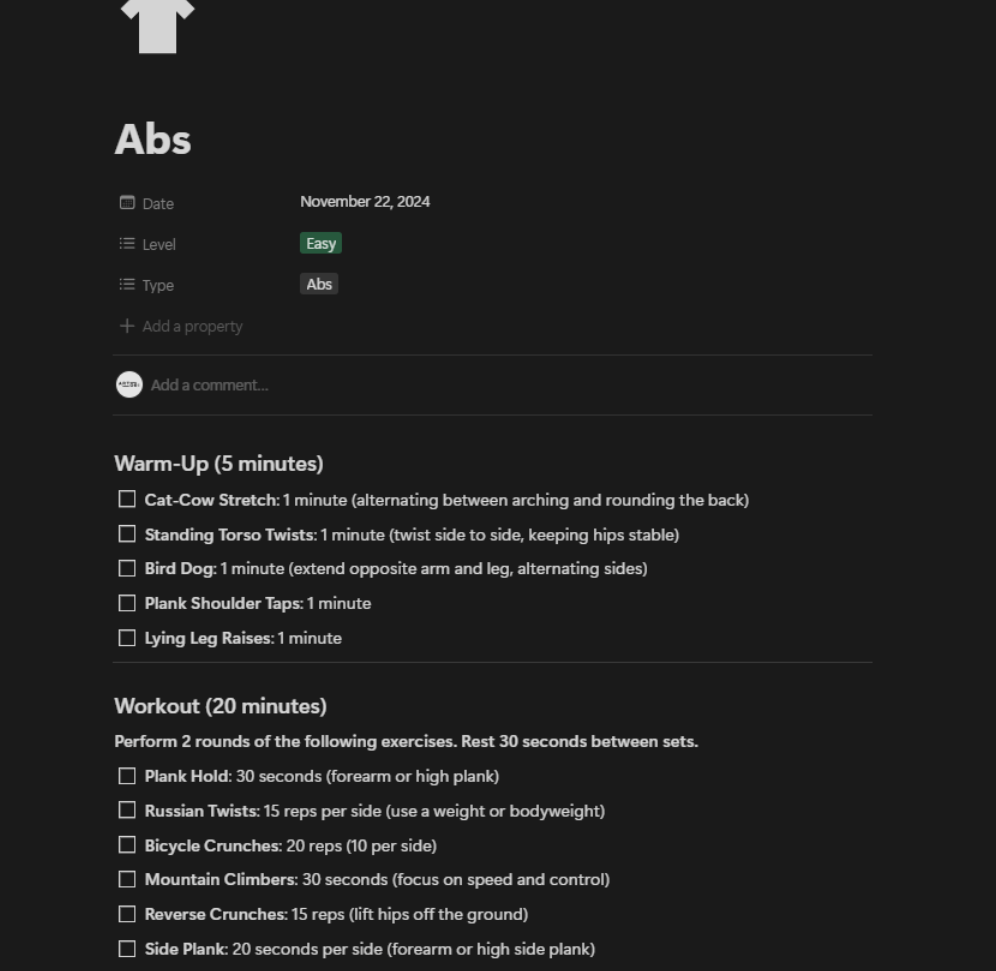Image resolution: width=996 pixels, height=971 pixels.
Task: Mark Bicycle Crunches as complete
Action: click(x=127, y=844)
